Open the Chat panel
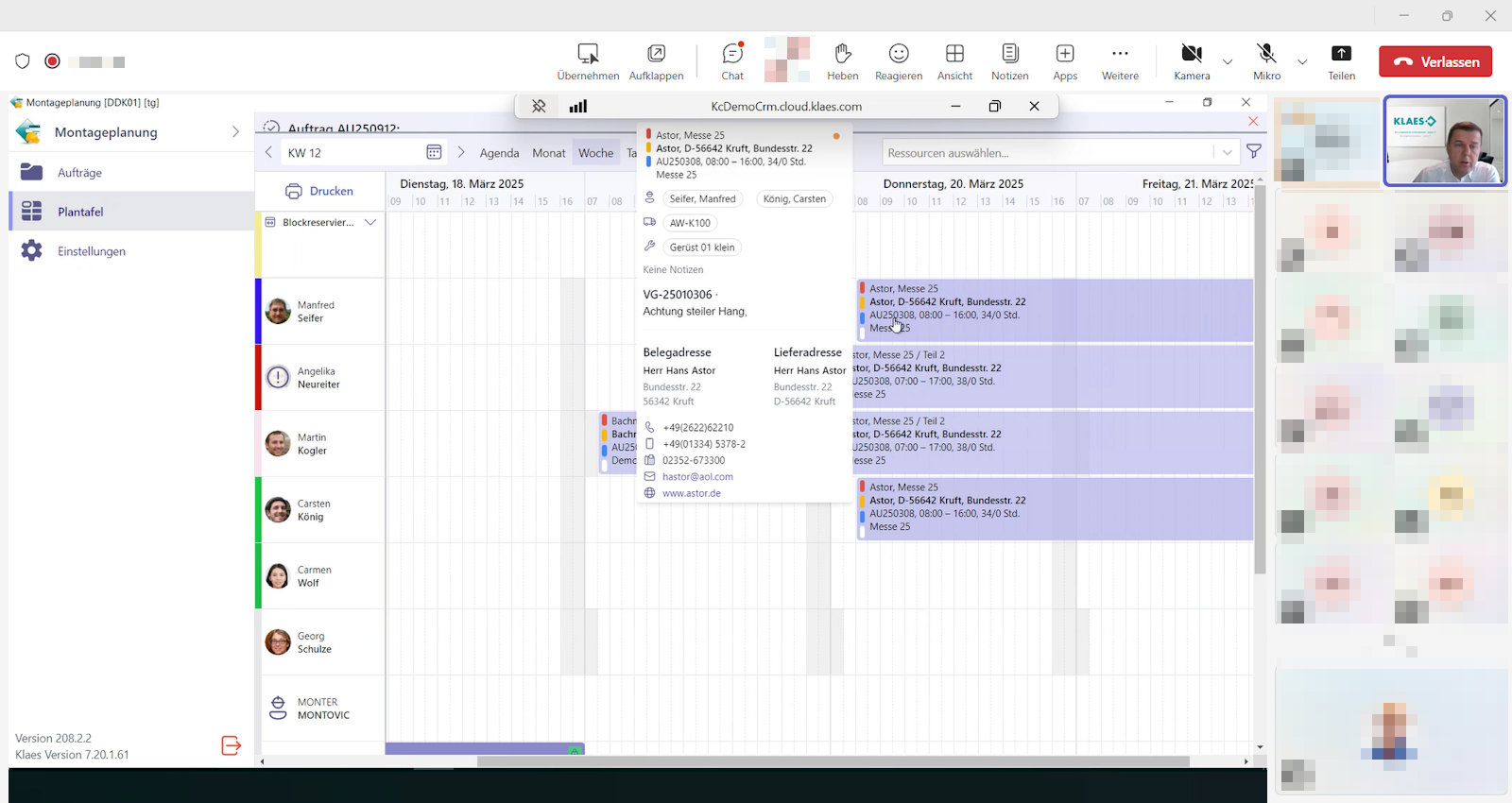The width and height of the screenshot is (1512, 803). coord(732,61)
